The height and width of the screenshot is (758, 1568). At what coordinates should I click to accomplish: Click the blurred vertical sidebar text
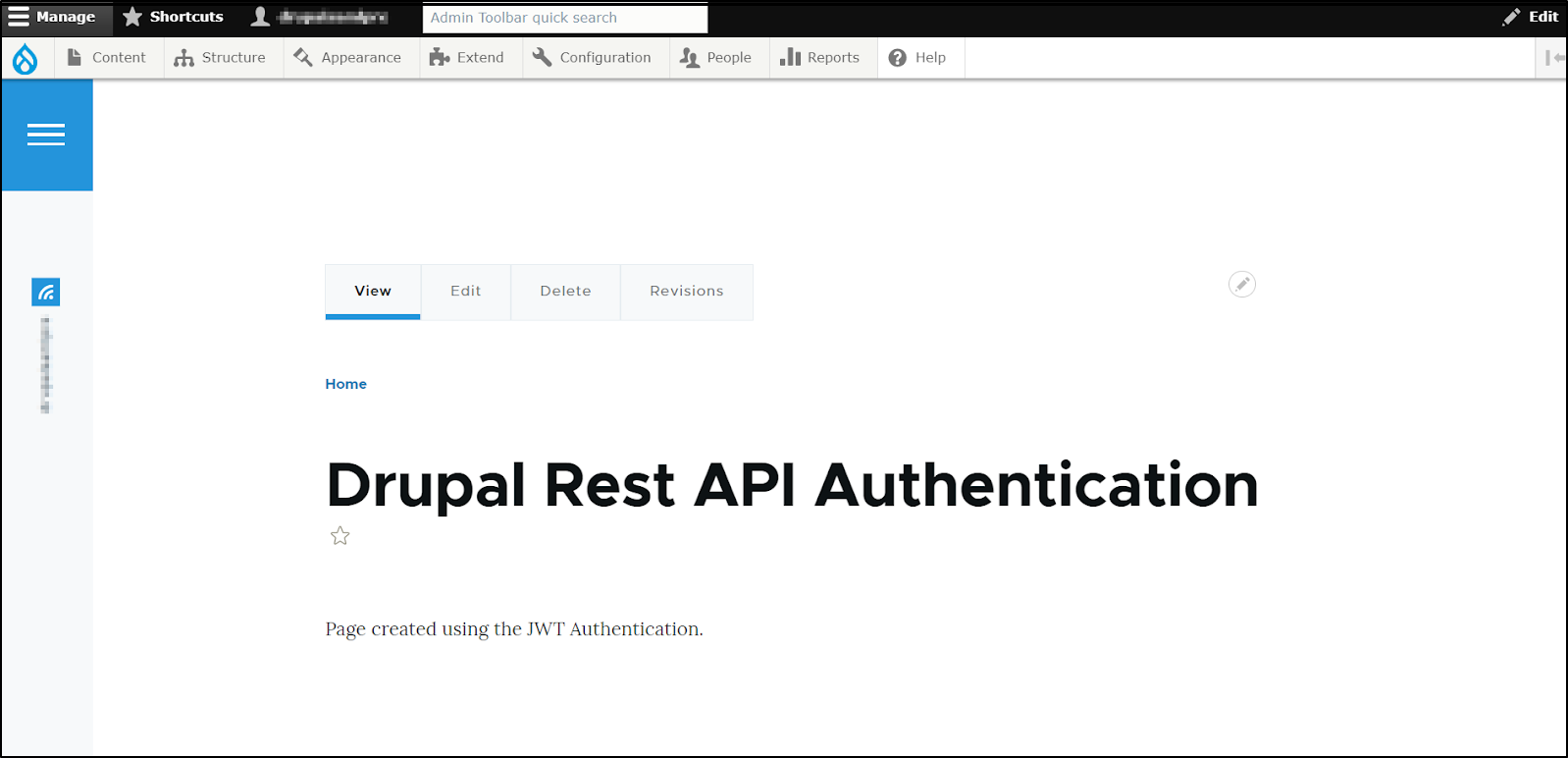click(46, 365)
